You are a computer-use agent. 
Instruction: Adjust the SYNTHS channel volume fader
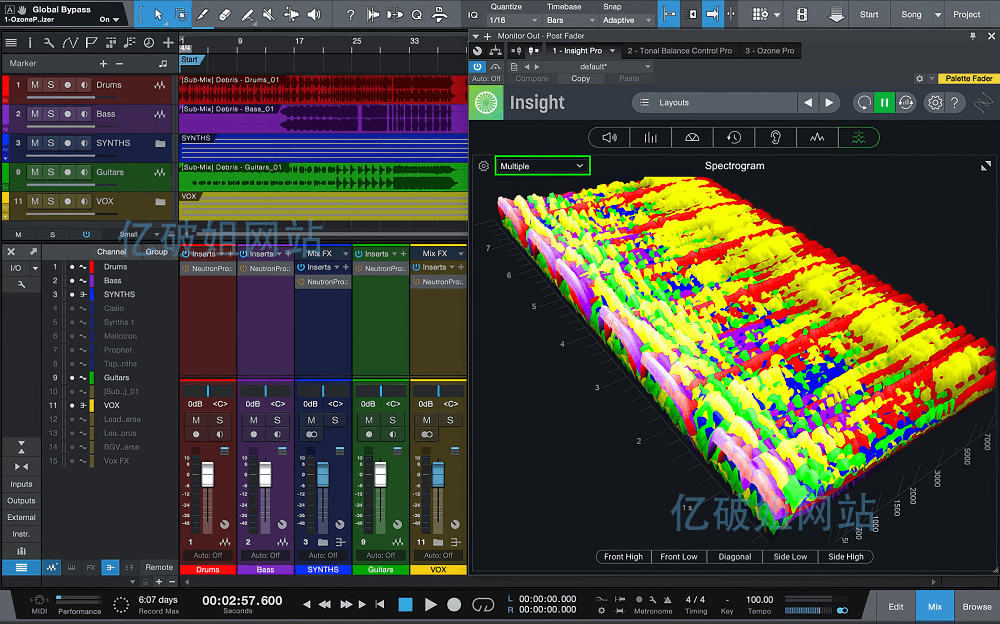point(323,475)
